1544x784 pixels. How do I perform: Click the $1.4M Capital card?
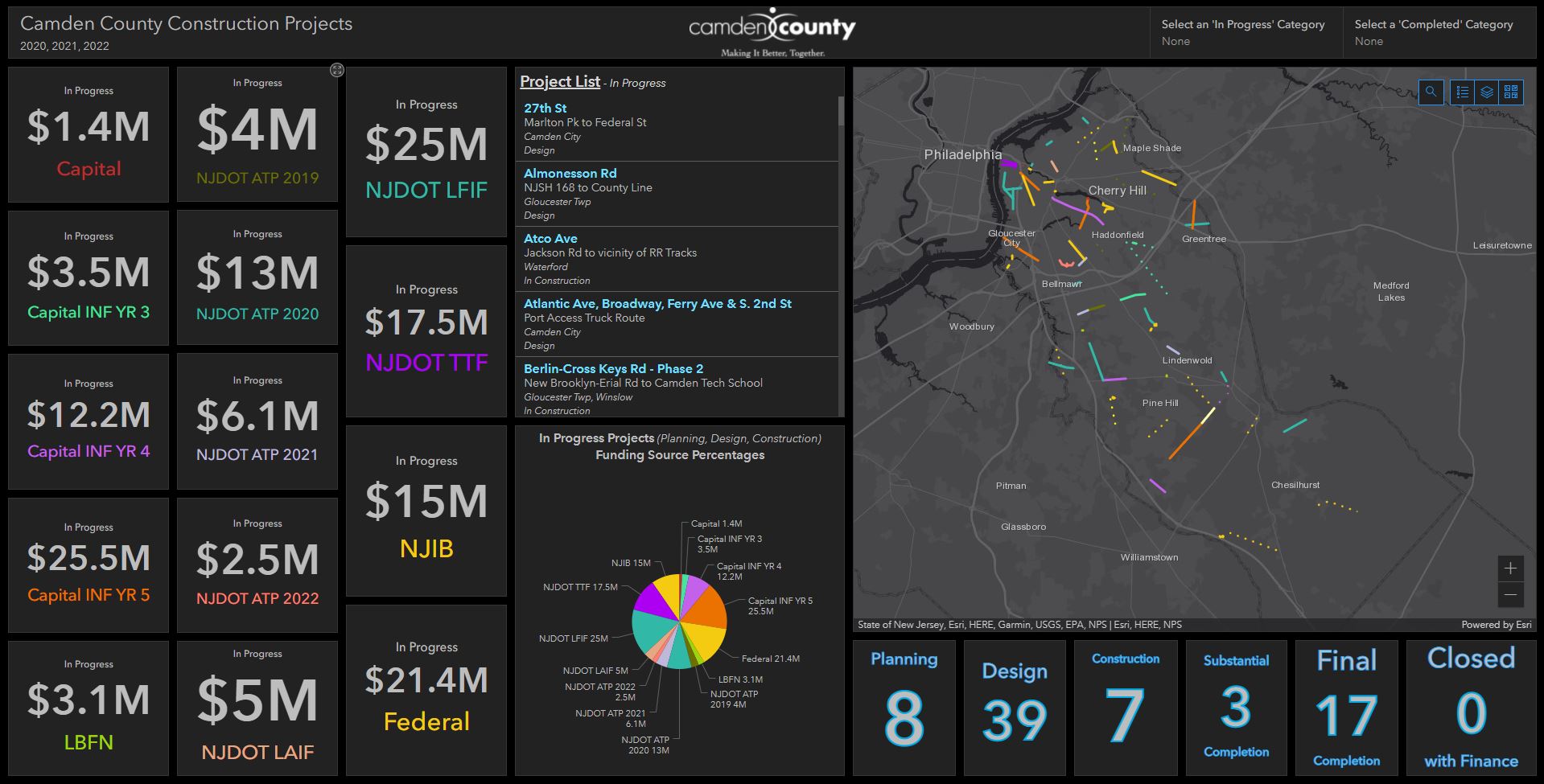[x=89, y=134]
